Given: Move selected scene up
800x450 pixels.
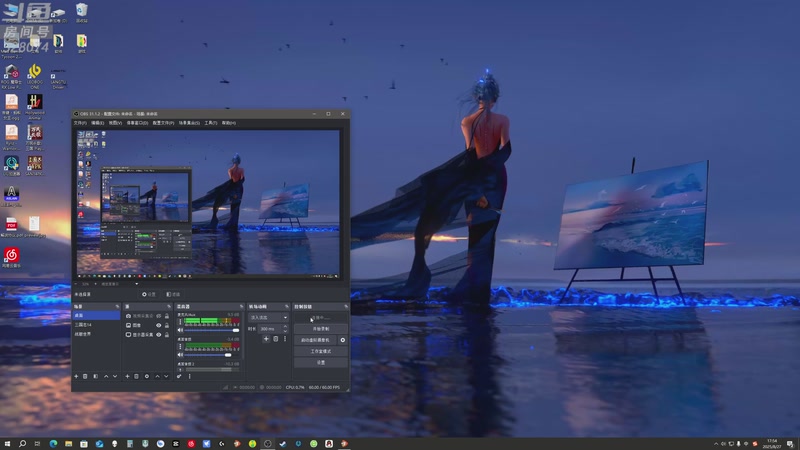Looking at the screenshot, I should 106,377.
